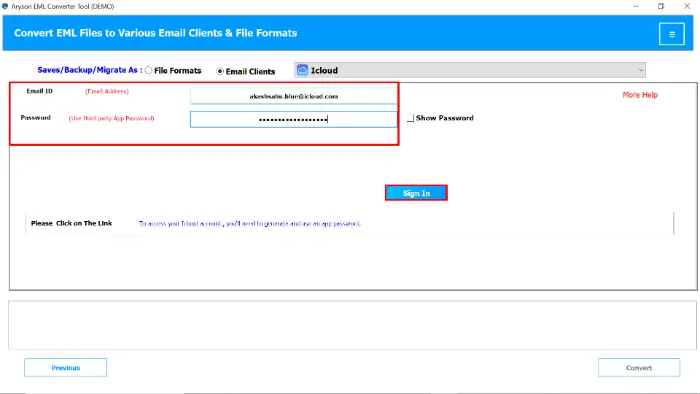Click the Email ID input field
The height and width of the screenshot is (394, 700).
tap(293, 96)
